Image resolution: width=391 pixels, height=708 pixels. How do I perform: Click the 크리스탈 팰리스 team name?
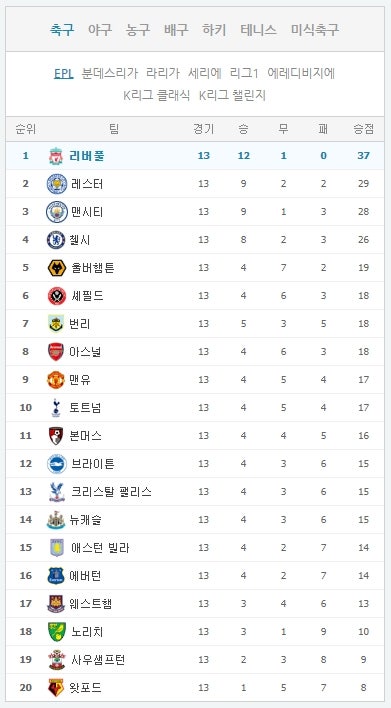pos(111,492)
